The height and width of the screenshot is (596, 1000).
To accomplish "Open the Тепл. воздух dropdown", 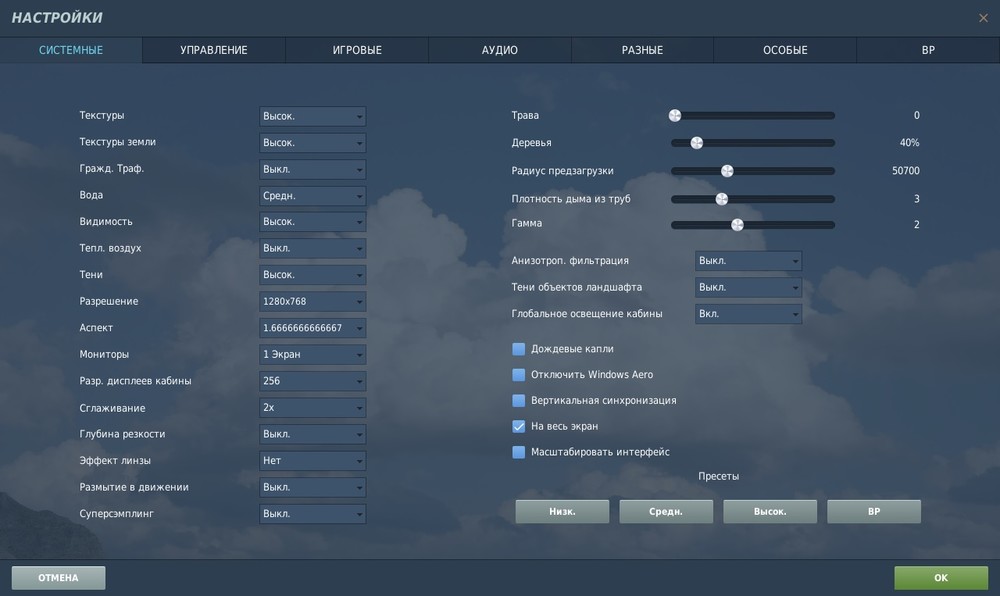I will click(x=312, y=249).
